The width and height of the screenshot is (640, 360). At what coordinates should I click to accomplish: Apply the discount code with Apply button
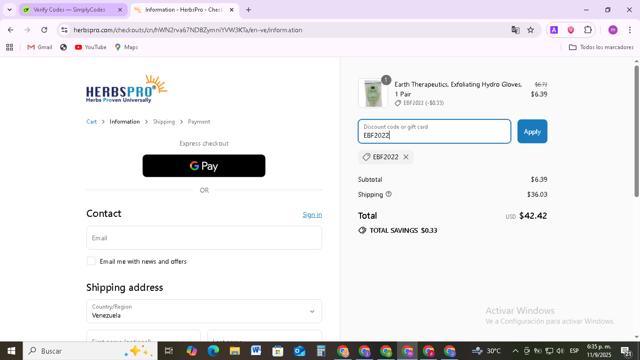coord(532,131)
